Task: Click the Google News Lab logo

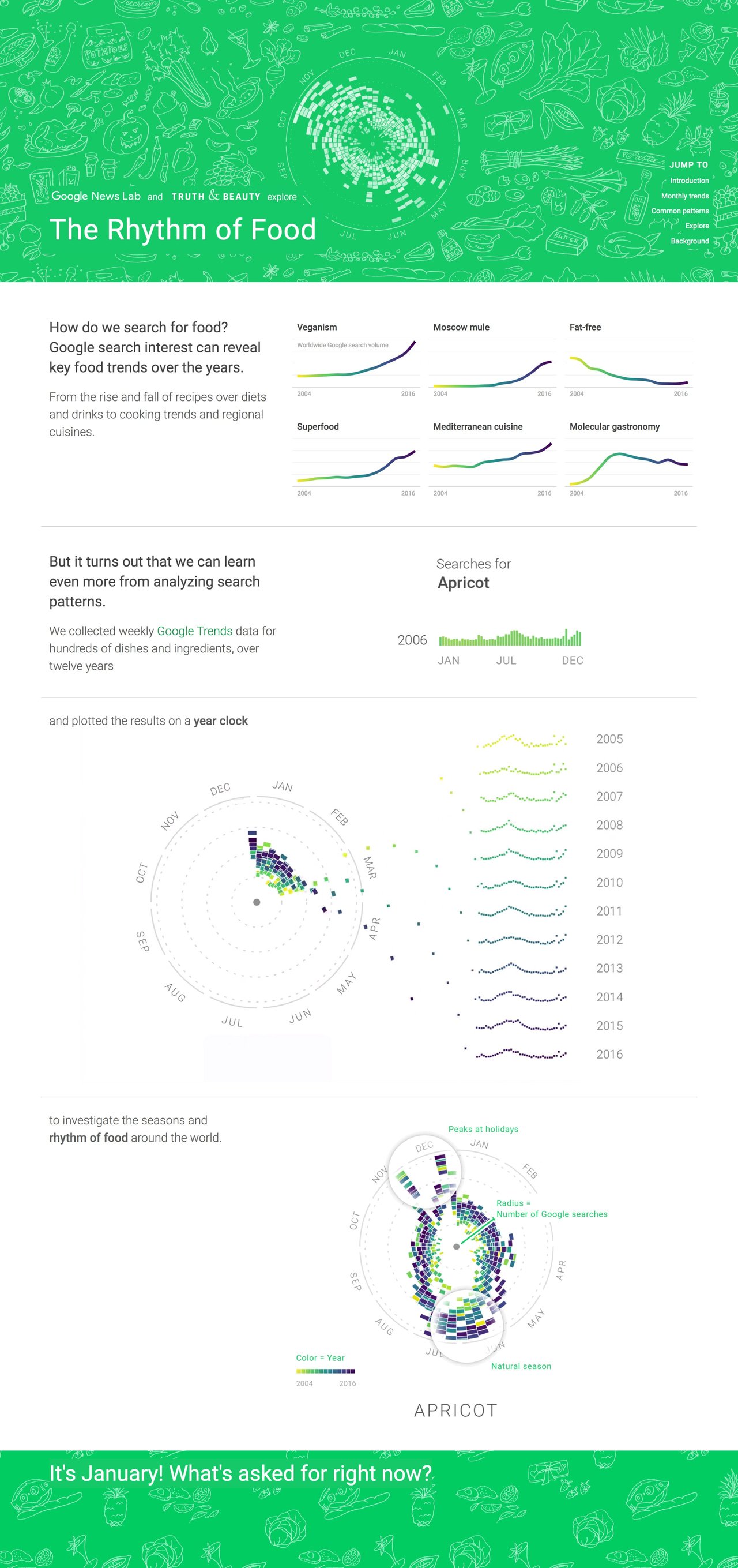Action: [96, 196]
